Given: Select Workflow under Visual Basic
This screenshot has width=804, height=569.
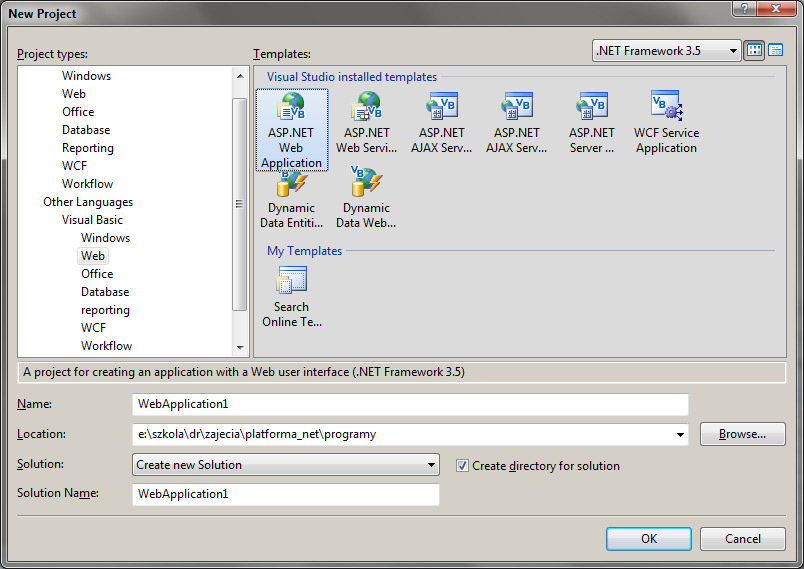Looking at the screenshot, I should 106,346.
